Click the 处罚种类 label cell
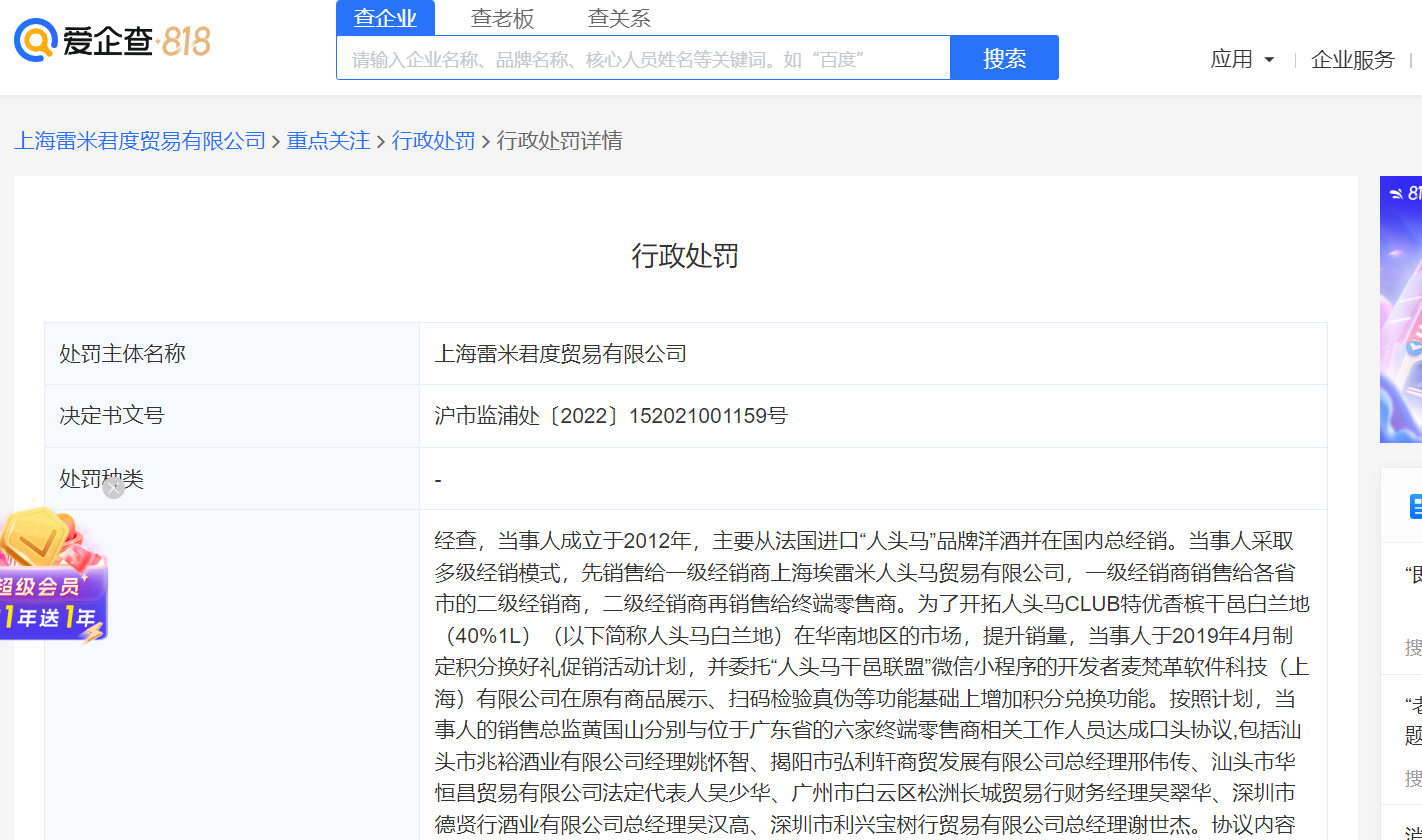This screenshot has width=1422, height=840. coord(232,479)
